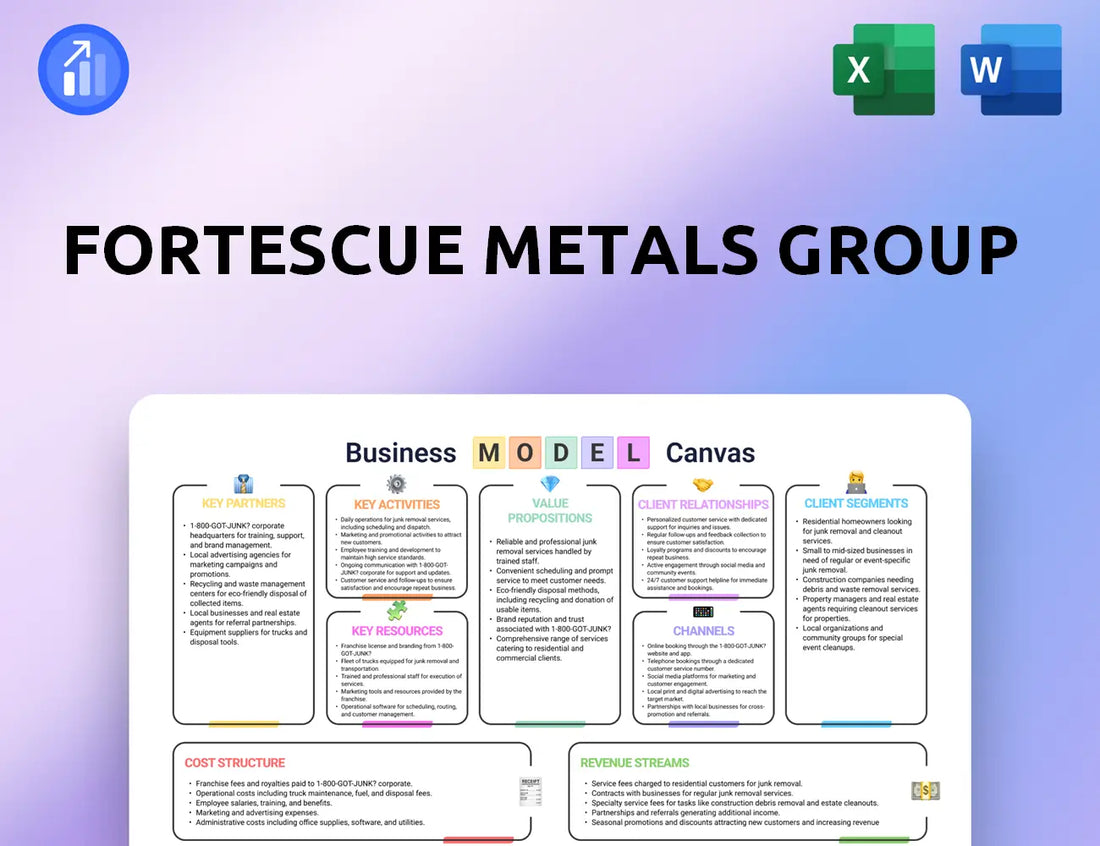Click the FORTESCUE METALS GROUP title
Viewport: 1100px width, 846px height.
click(540, 250)
